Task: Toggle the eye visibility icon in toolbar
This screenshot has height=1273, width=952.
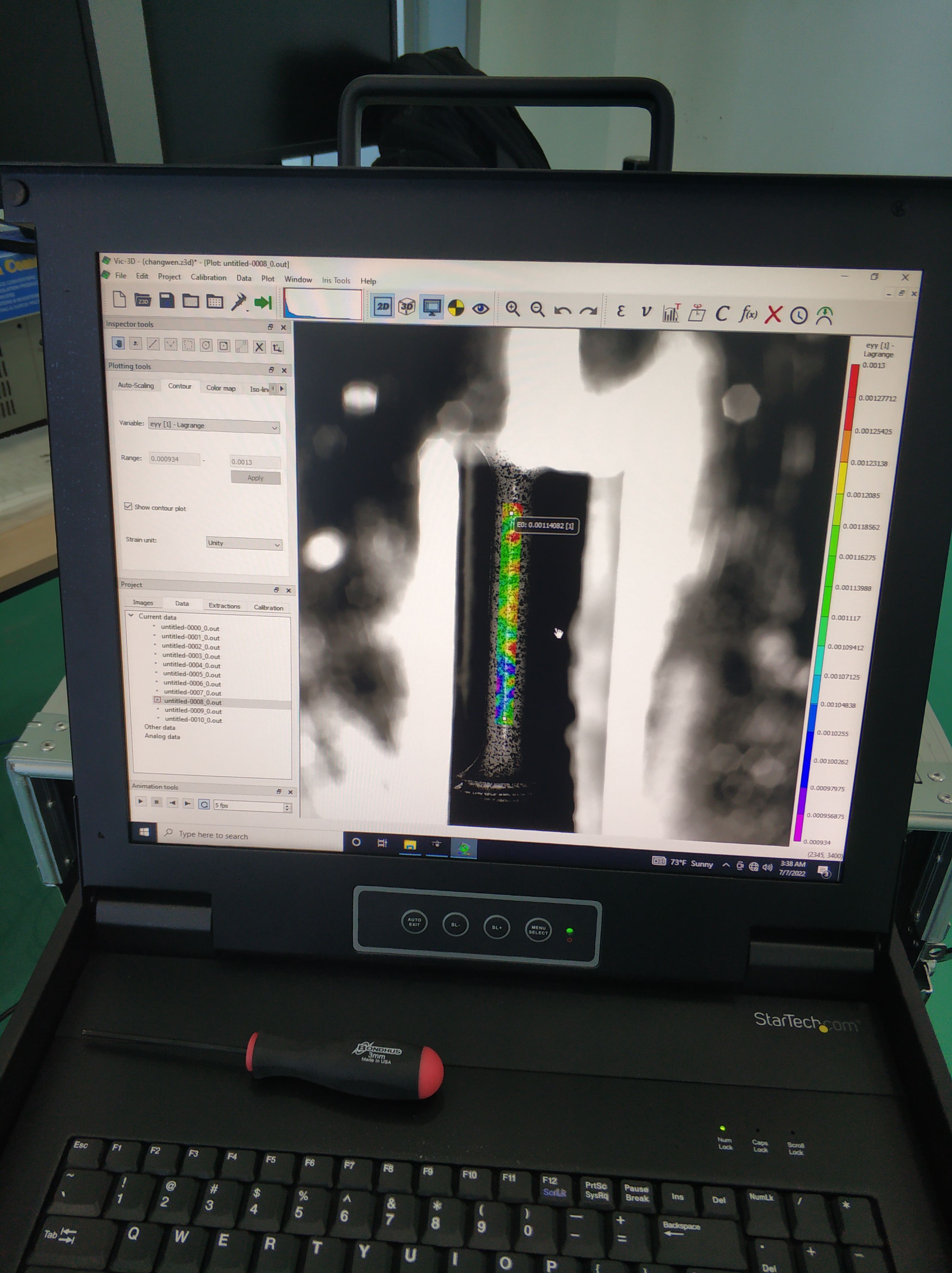Action: point(480,309)
